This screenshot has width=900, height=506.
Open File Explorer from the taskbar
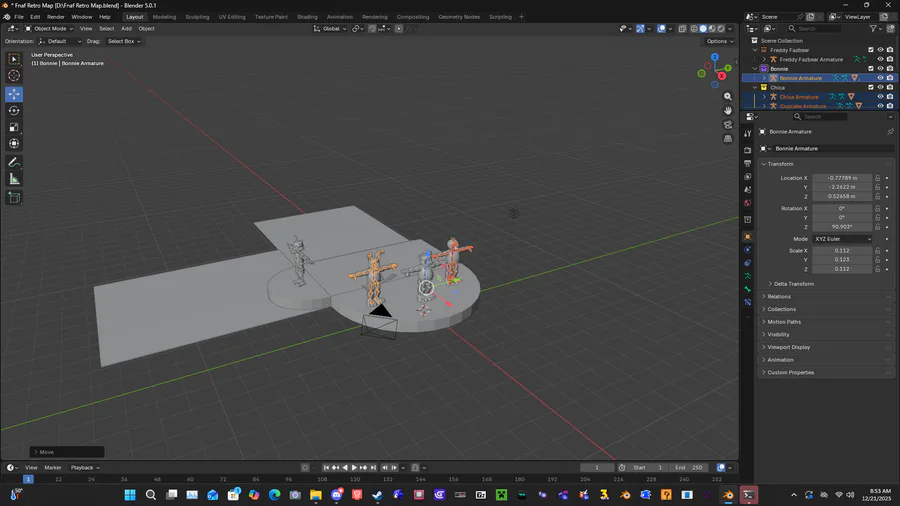(x=316, y=495)
